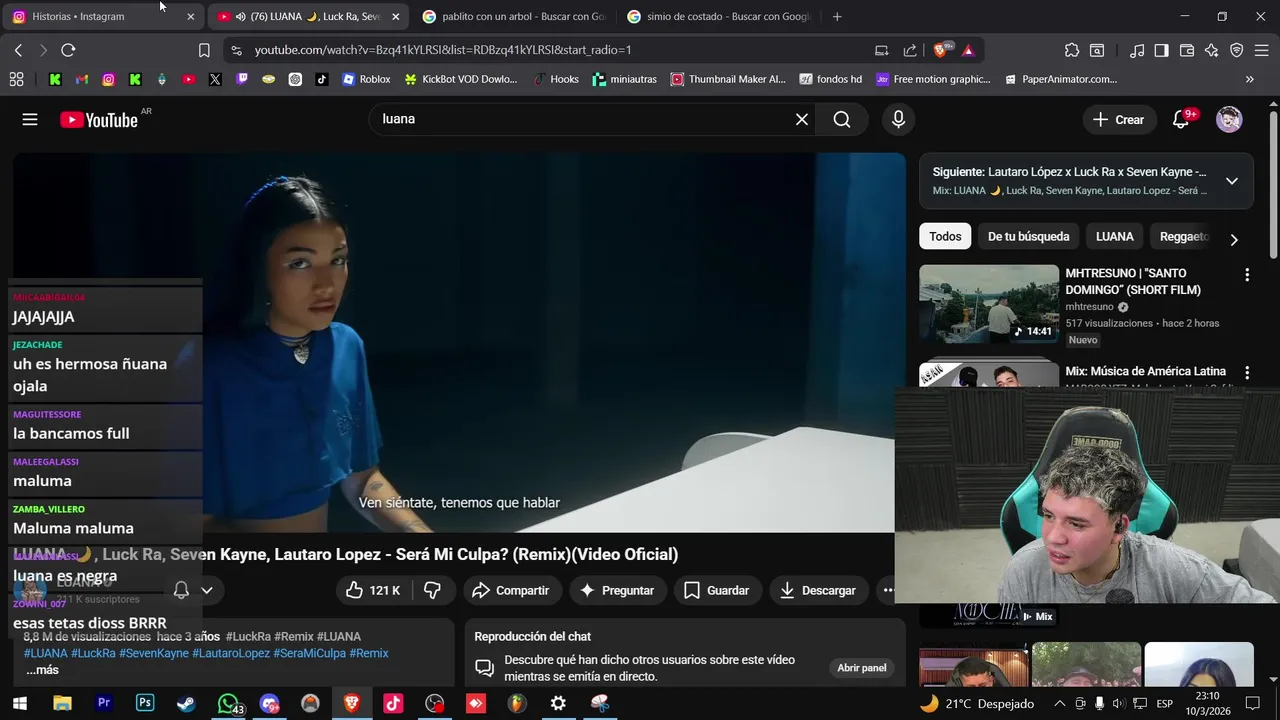This screenshot has height=720, width=1280.
Task: Go back with the browser back arrow
Action: [18, 50]
